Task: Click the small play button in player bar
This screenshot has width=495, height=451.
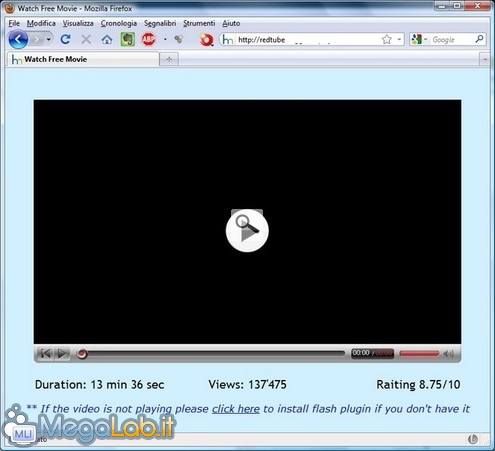Action: 62,353
